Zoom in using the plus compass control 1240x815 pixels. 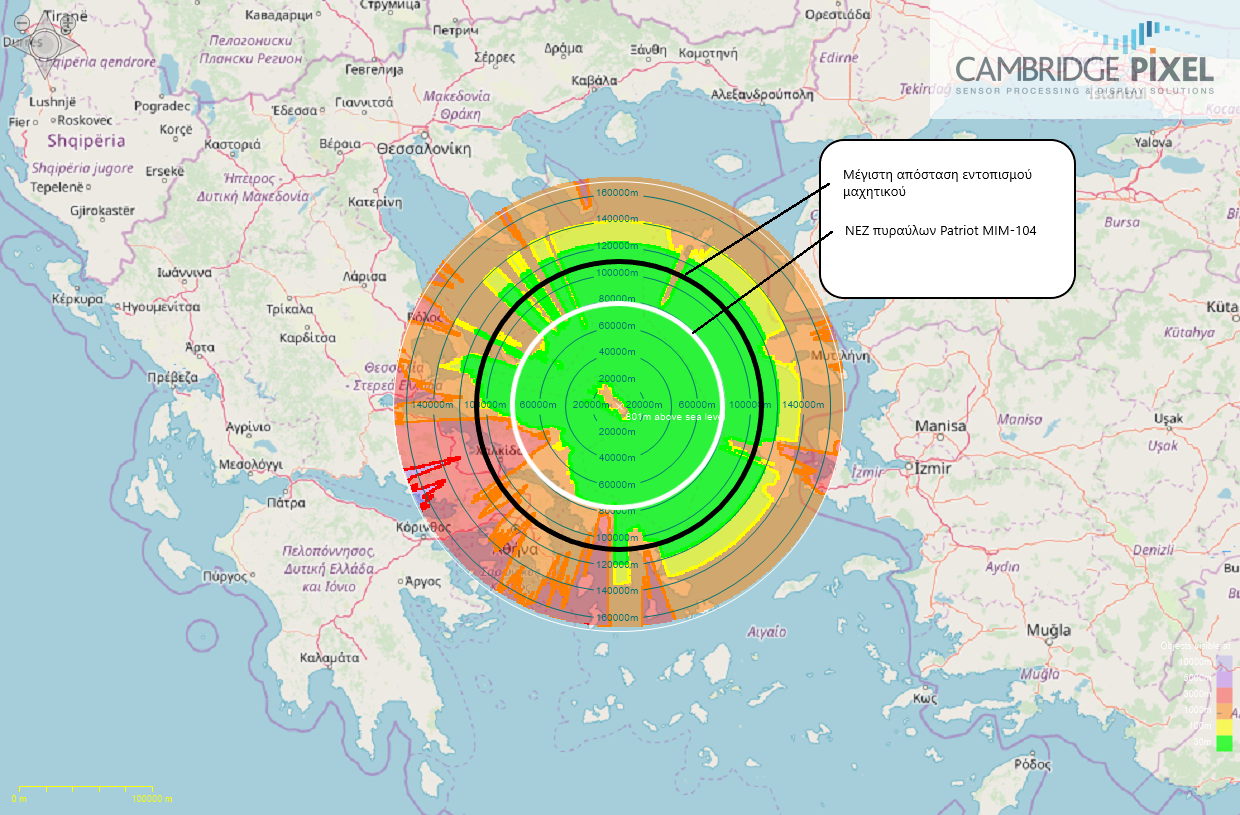coord(68,24)
